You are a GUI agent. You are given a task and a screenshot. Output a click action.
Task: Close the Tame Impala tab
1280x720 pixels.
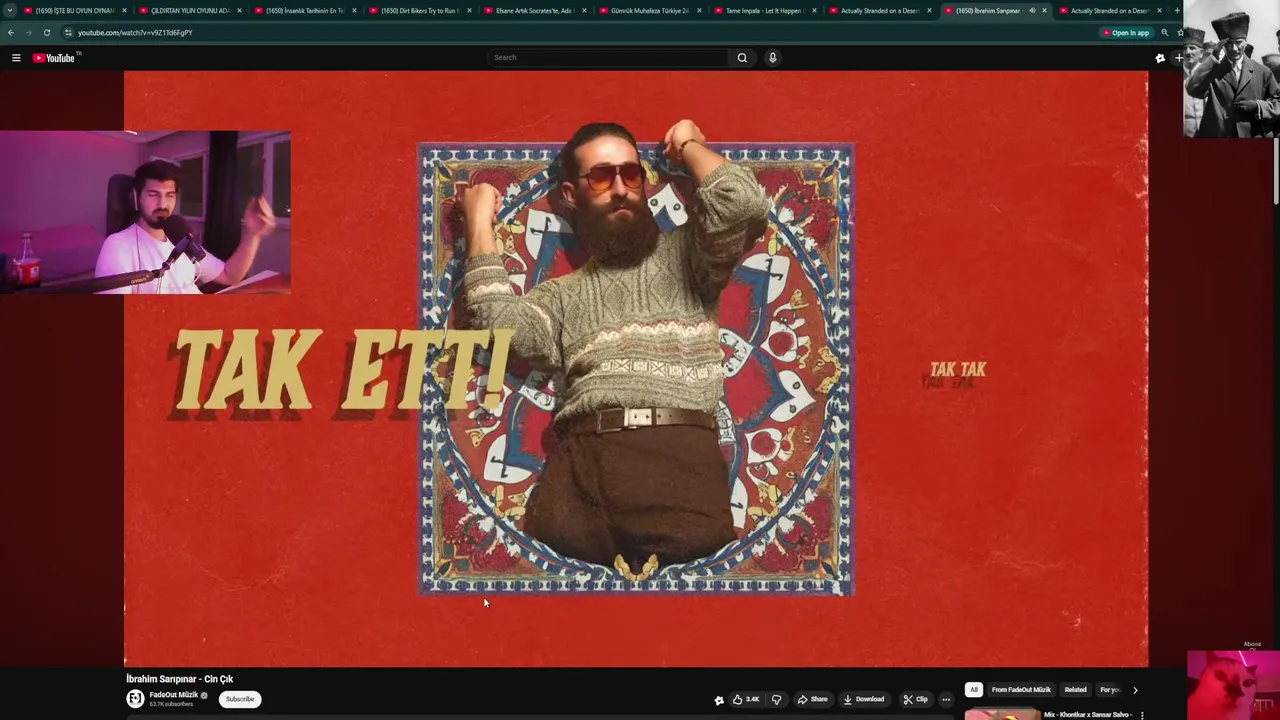[x=814, y=11]
